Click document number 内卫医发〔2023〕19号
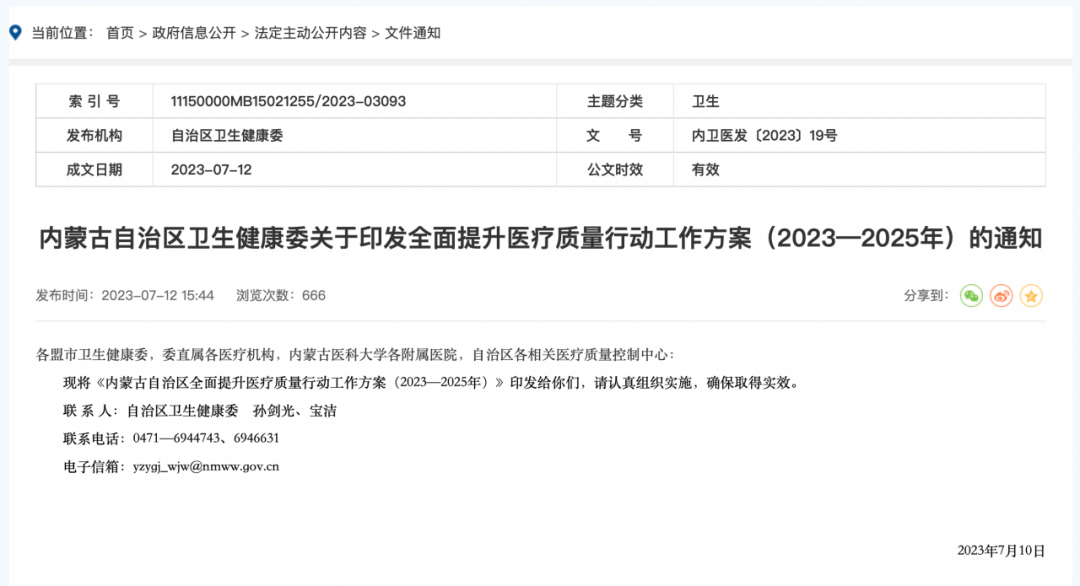The width and height of the screenshot is (1080, 586). click(x=764, y=135)
